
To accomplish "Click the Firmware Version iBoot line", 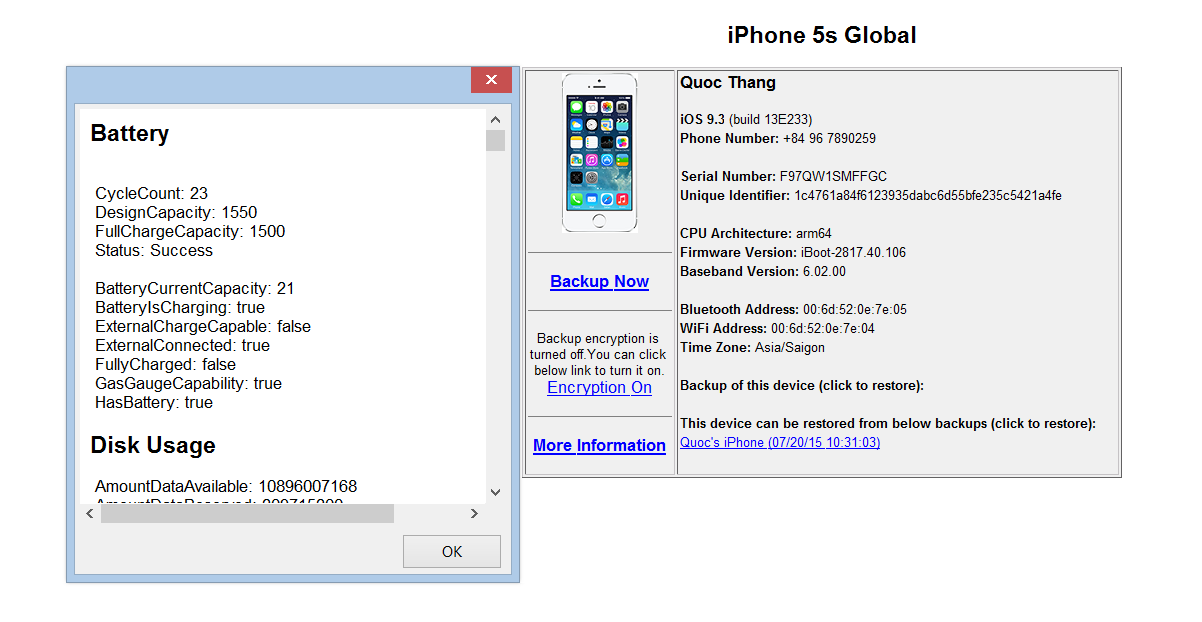I will pyautogui.click(x=793, y=252).
